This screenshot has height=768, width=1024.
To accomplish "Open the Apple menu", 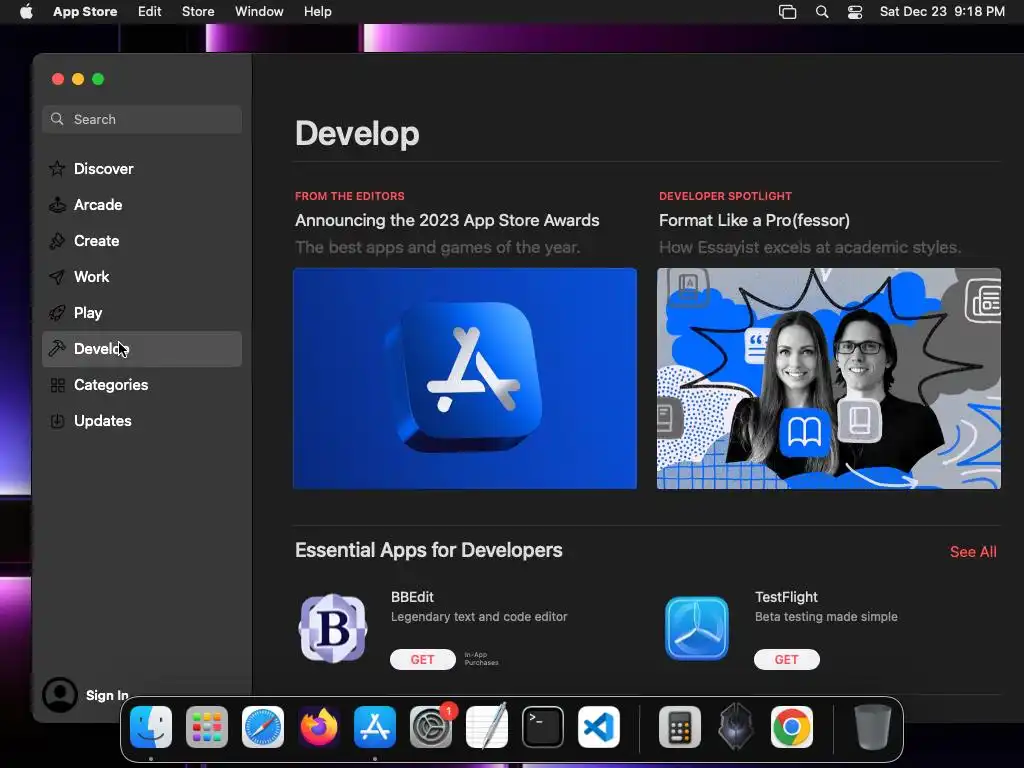I will [26, 11].
